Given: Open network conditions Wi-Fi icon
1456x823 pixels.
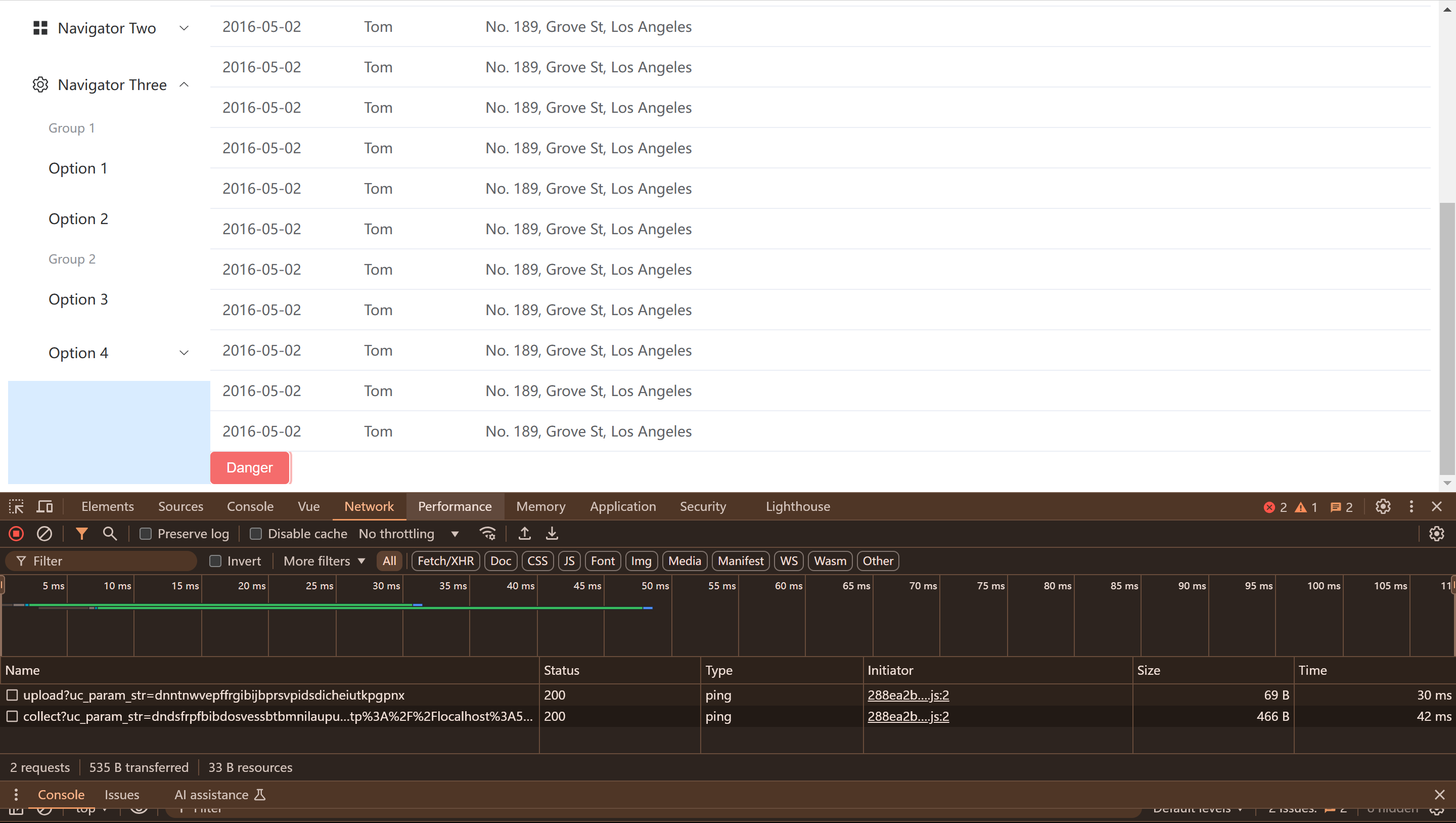Looking at the screenshot, I should 487,533.
